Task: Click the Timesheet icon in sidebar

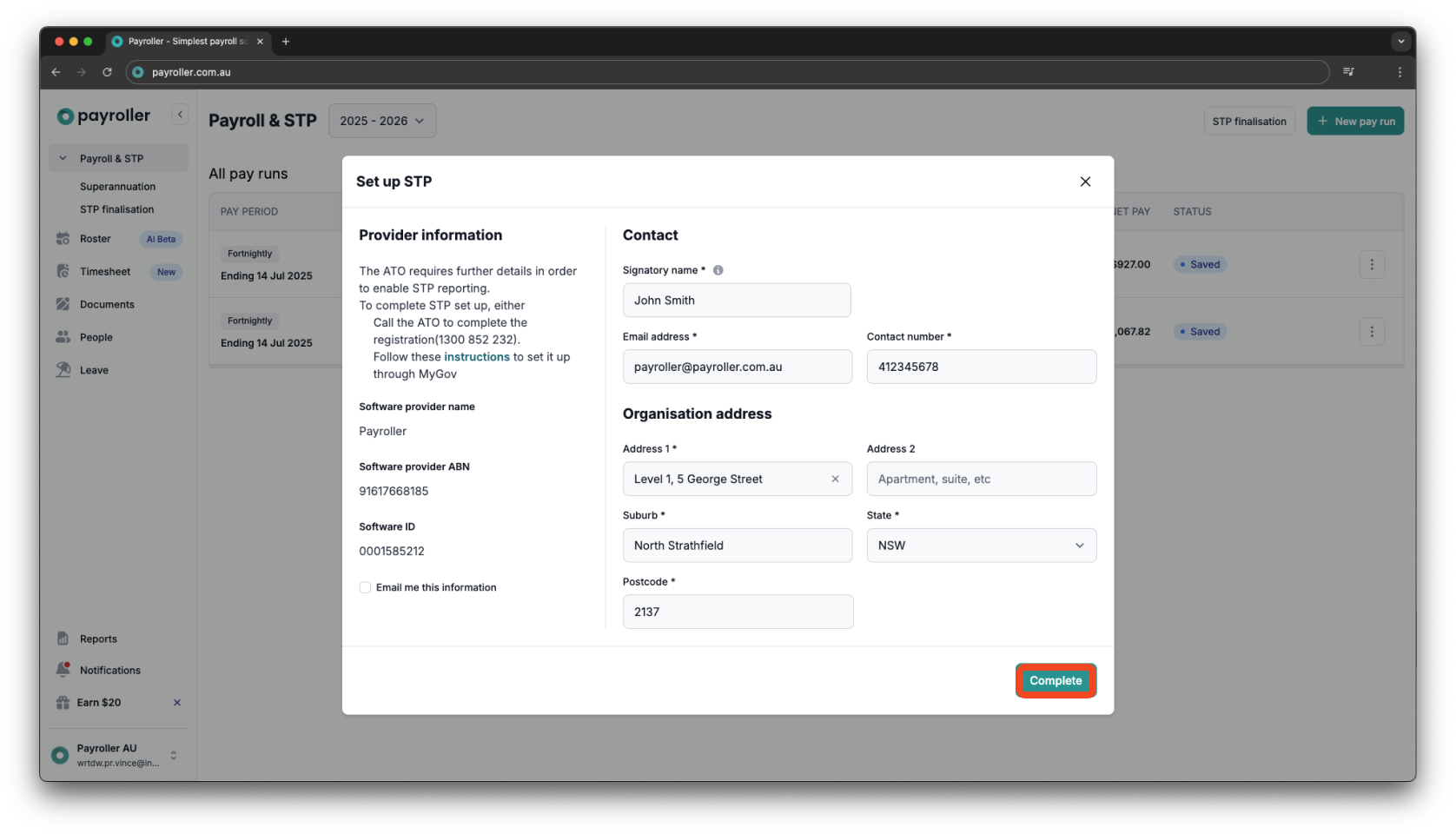Action: 63,272
